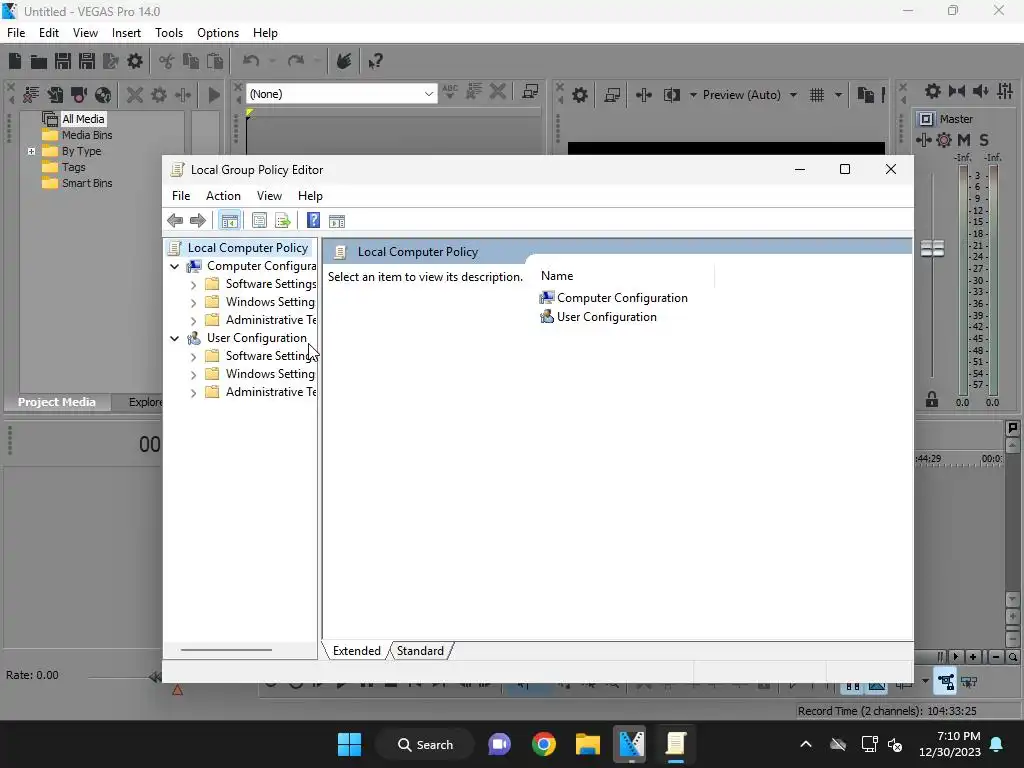The height and width of the screenshot is (768, 1024).
Task: Click Back arrow in Group Policy Editor toolbar
Action: click(x=175, y=221)
